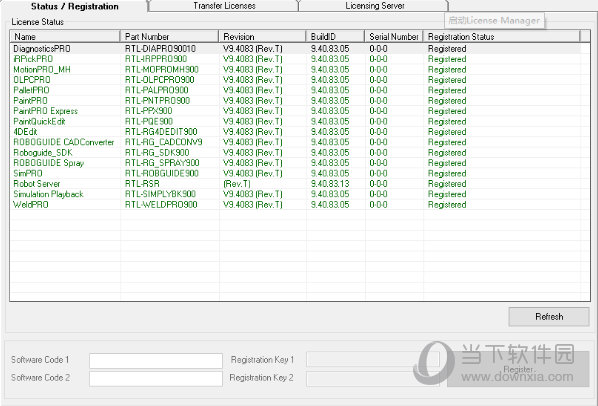This screenshot has height=406, width=598.
Task: Click the PaintPRO row name
Action: point(30,101)
